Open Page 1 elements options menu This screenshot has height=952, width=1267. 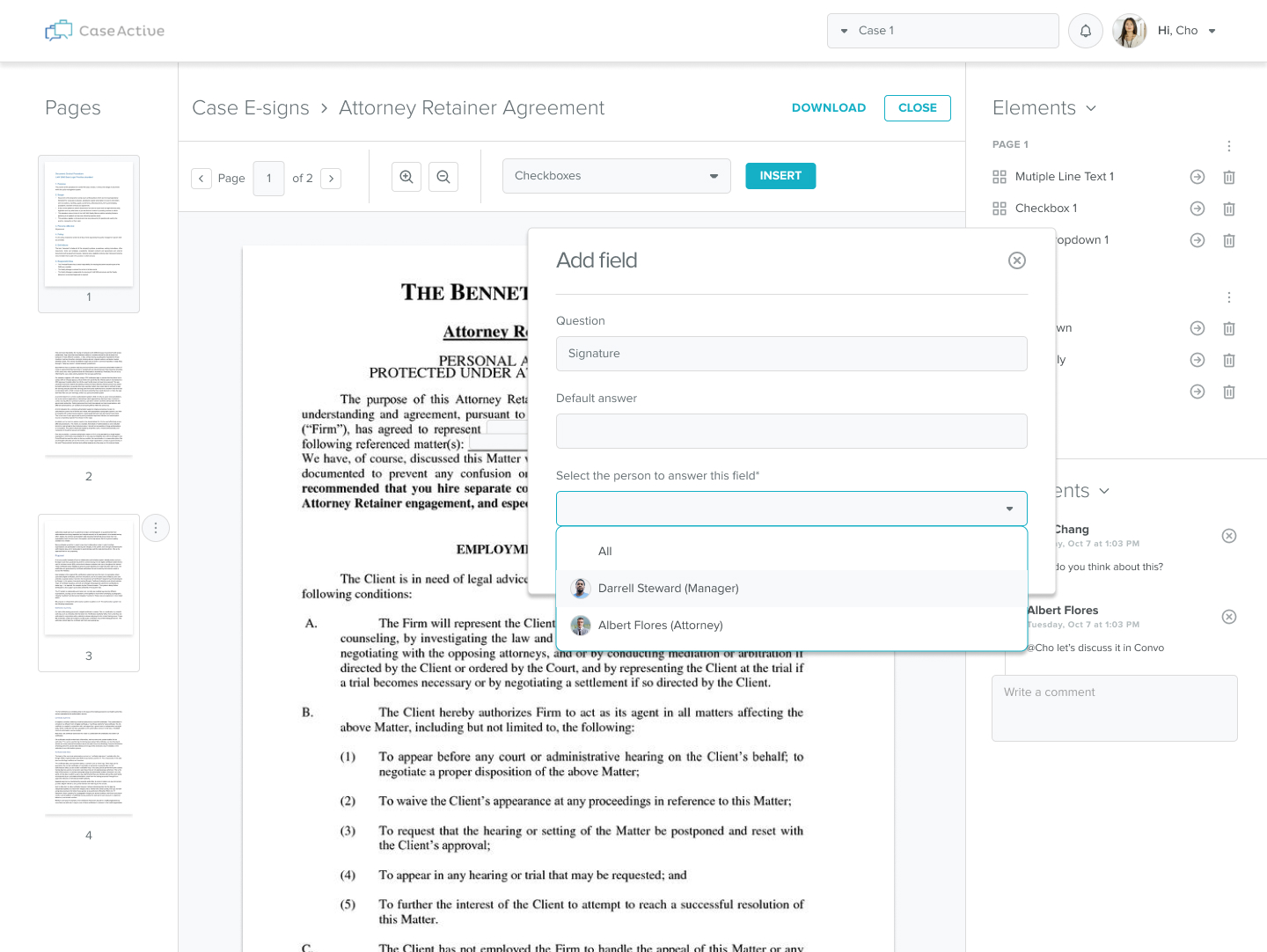tap(1229, 146)
